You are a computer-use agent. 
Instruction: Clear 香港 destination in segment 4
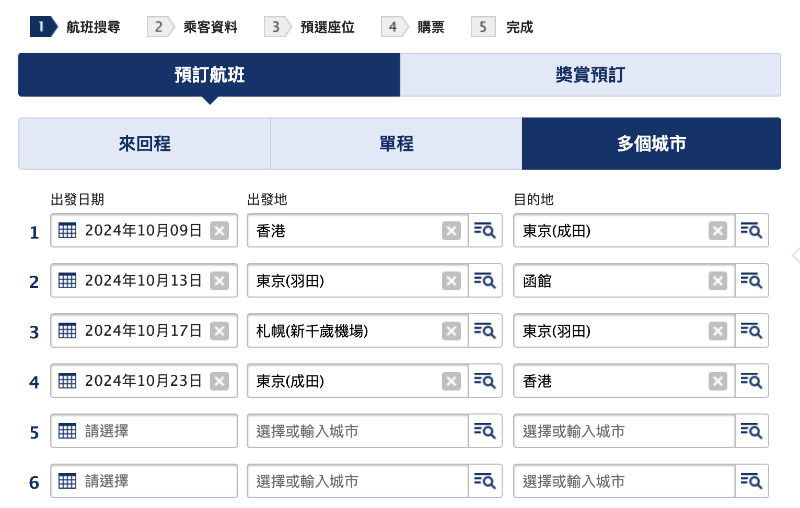[717, 381]
